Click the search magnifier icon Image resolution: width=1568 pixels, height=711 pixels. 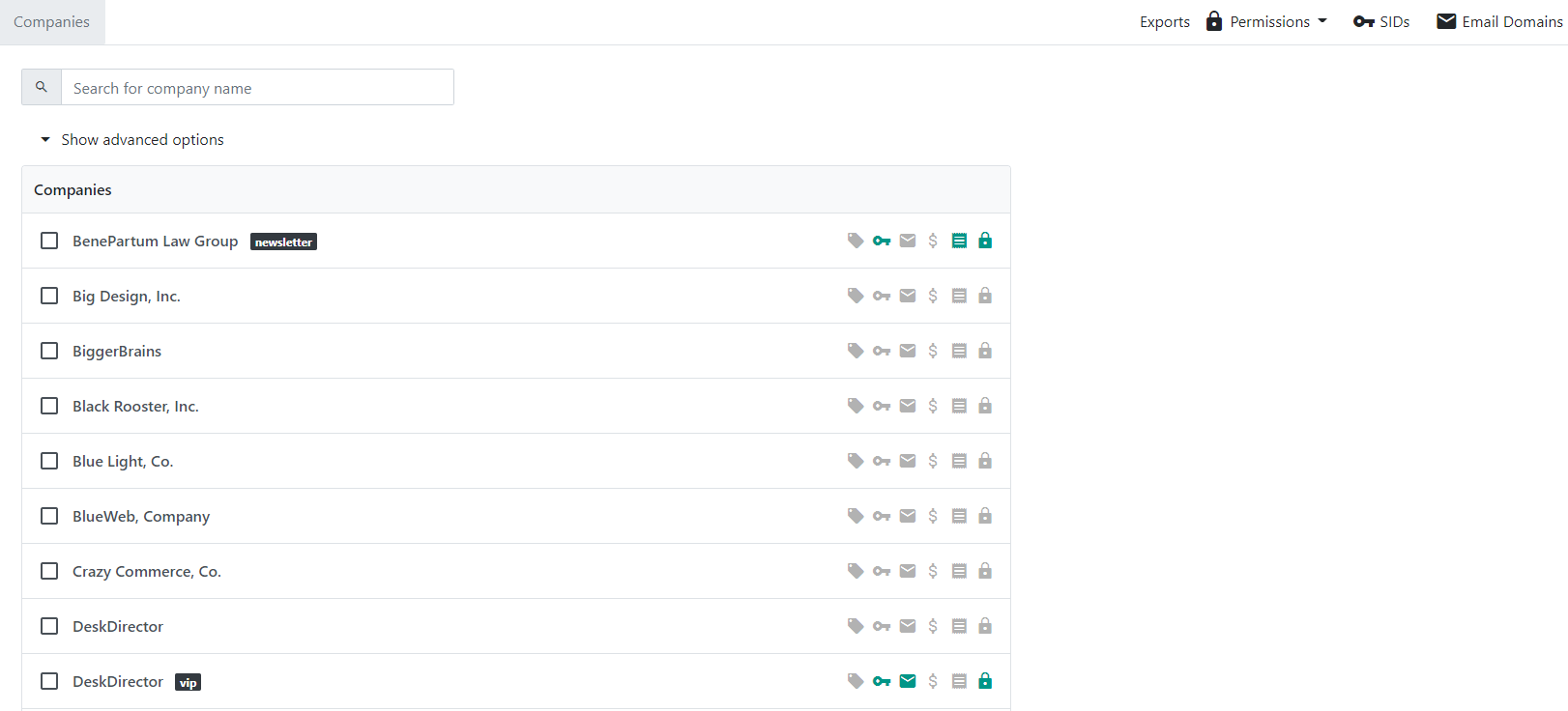click(42, 87)
